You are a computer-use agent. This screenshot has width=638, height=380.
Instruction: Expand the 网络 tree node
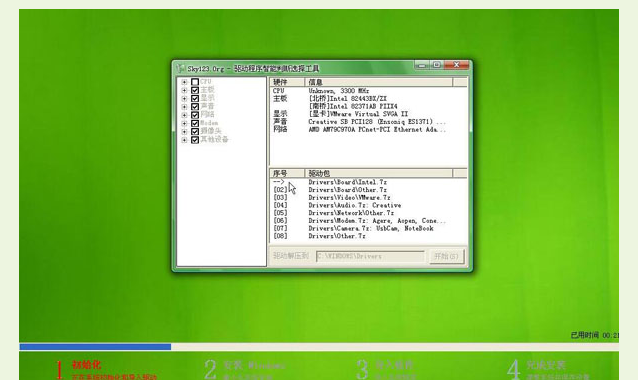184,115
